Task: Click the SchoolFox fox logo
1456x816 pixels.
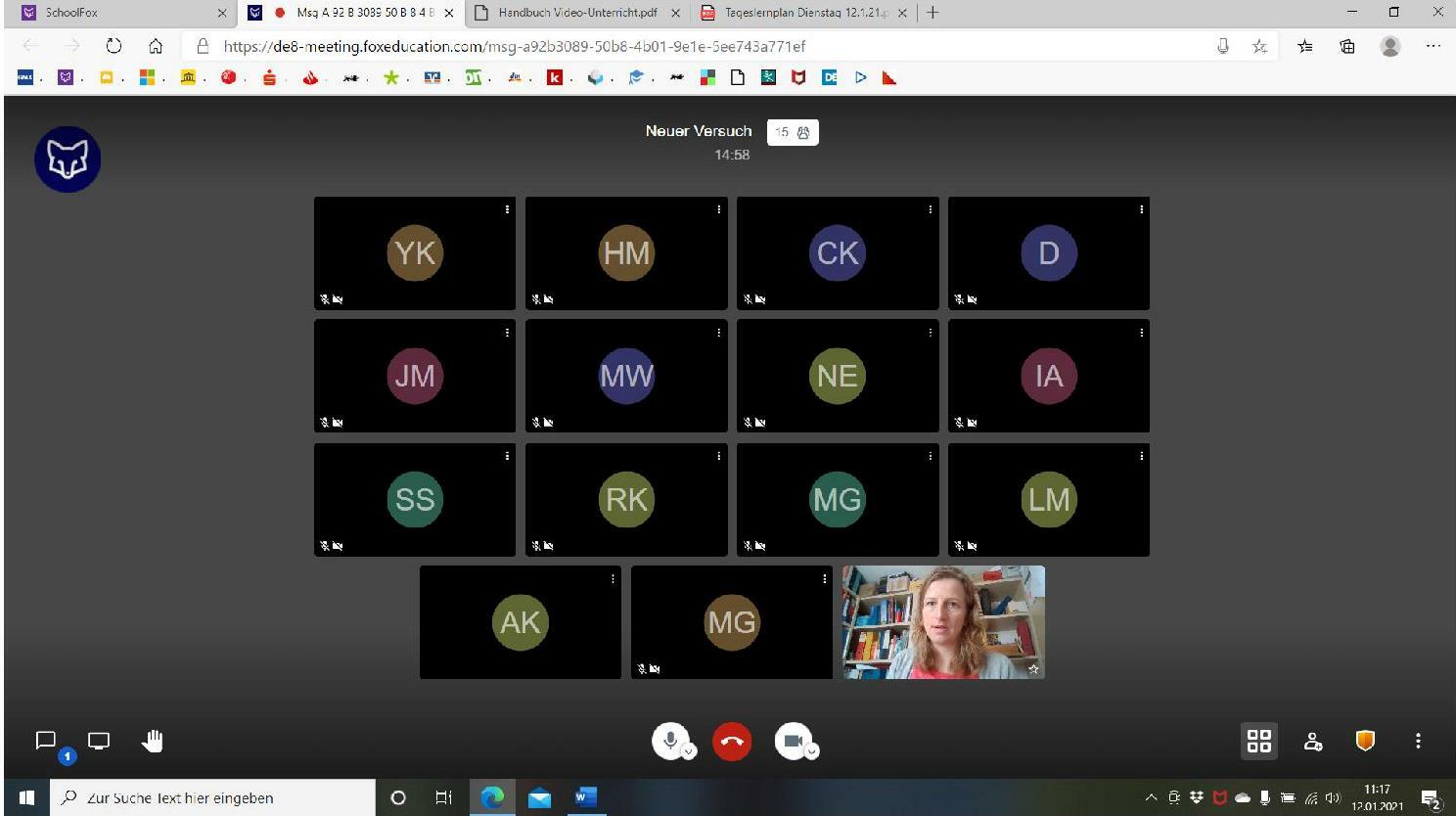Action: point(68,159)
